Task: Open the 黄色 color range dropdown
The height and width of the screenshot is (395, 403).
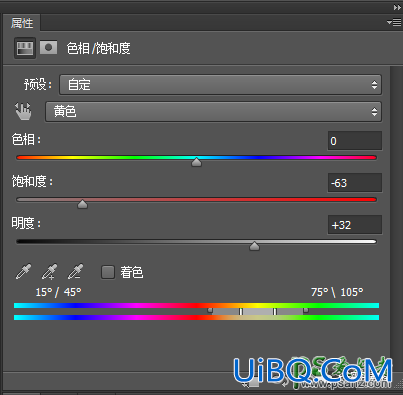Action: point(213,112)
